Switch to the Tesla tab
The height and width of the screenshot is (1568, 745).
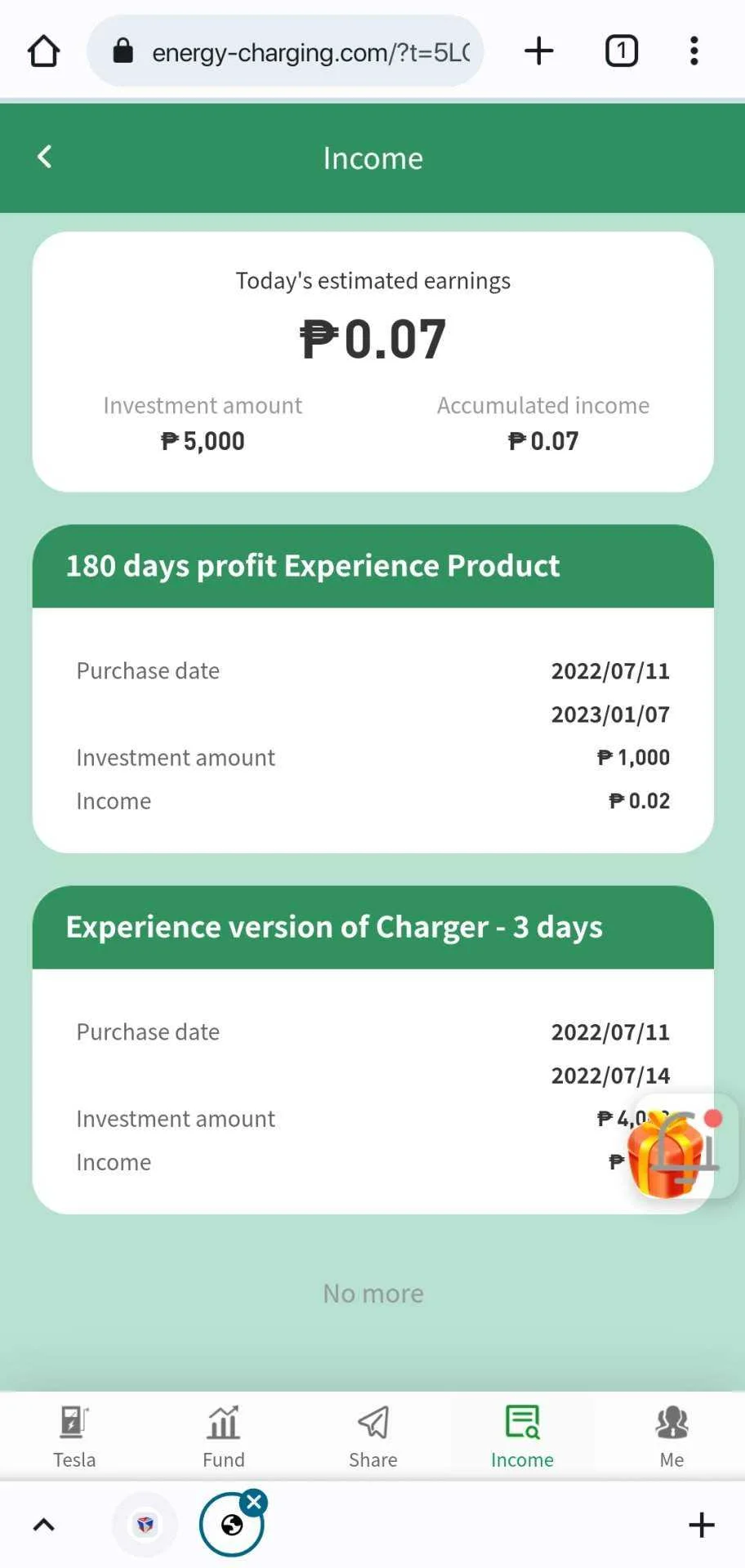(74, 1437)
